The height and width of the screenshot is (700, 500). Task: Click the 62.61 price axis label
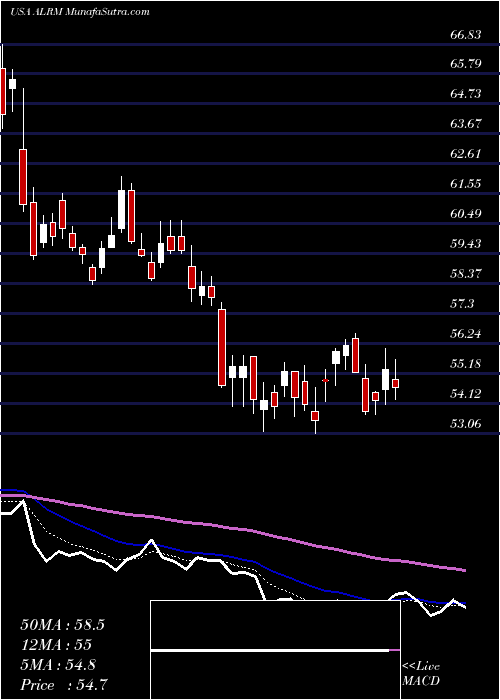pos(466,154)
